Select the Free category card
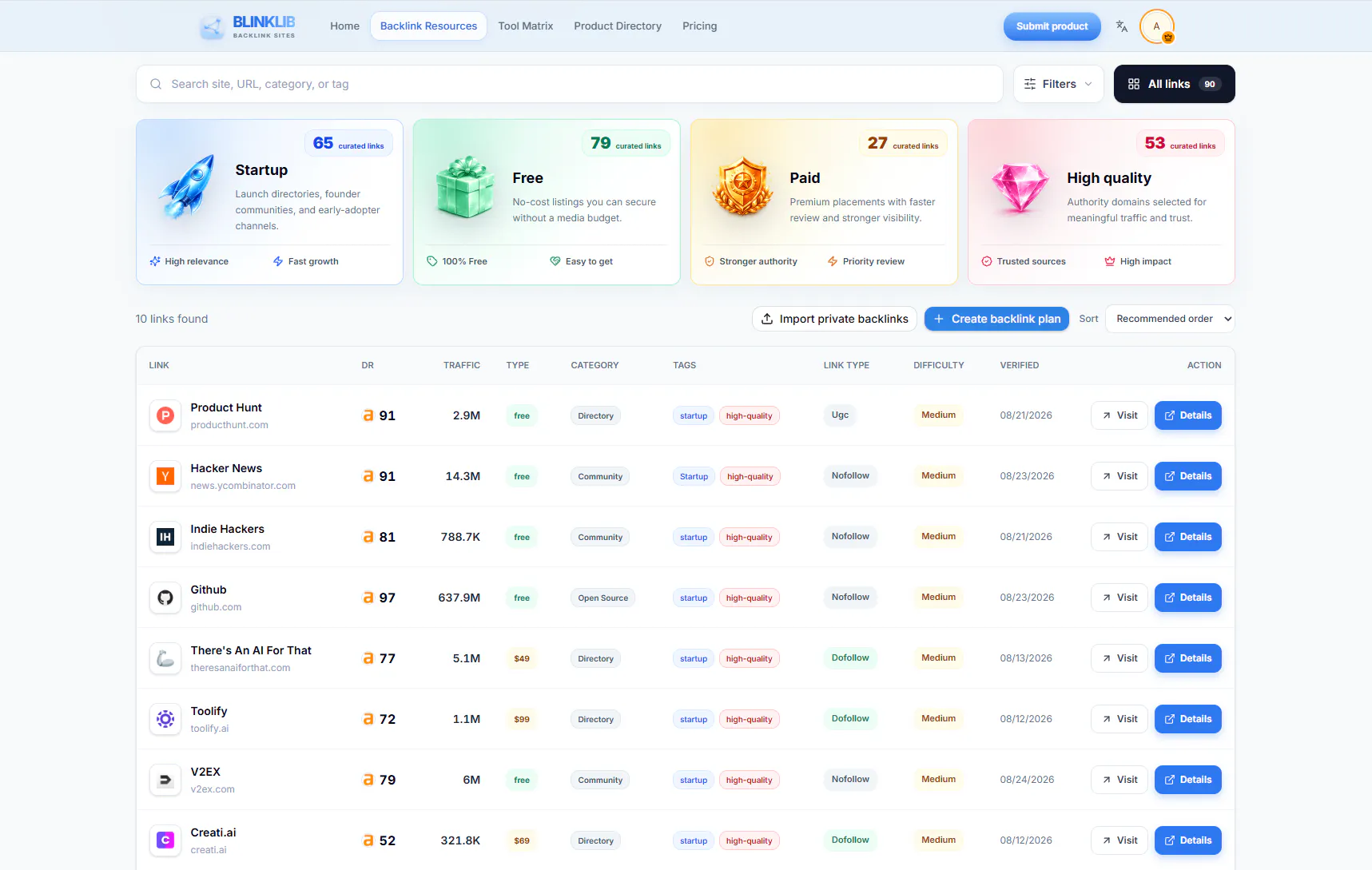The image size is (1372, 870). point(547,202)
